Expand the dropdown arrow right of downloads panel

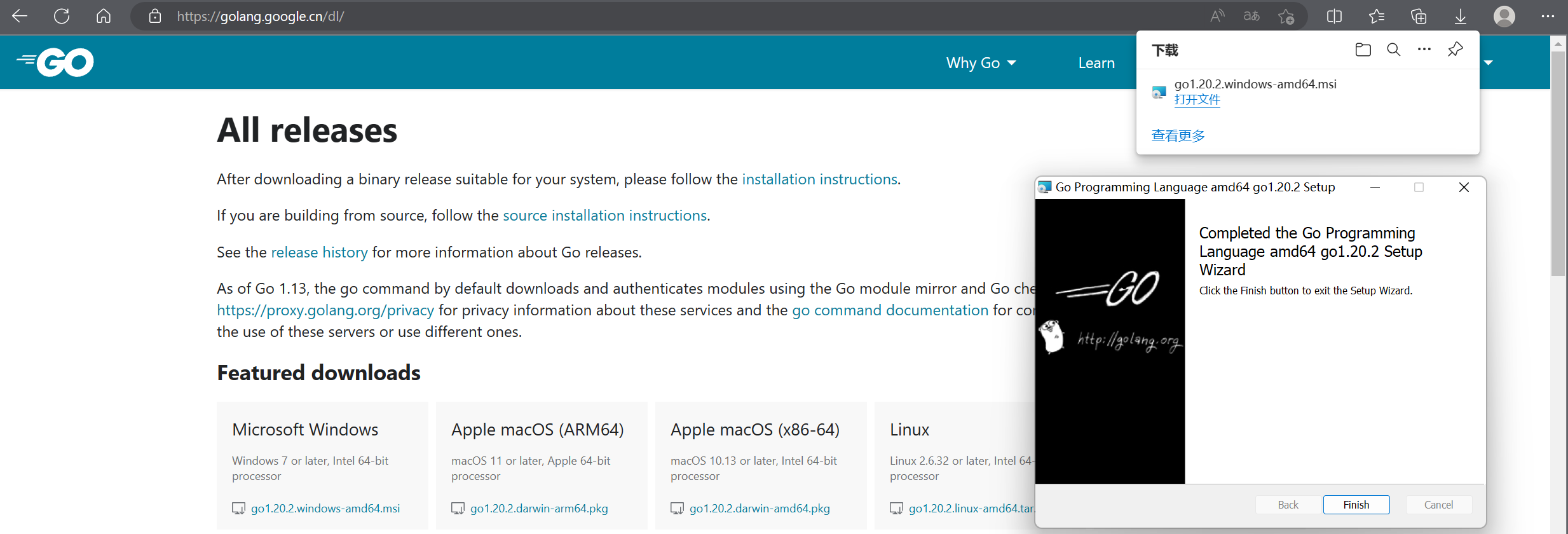pos(1488,63)
